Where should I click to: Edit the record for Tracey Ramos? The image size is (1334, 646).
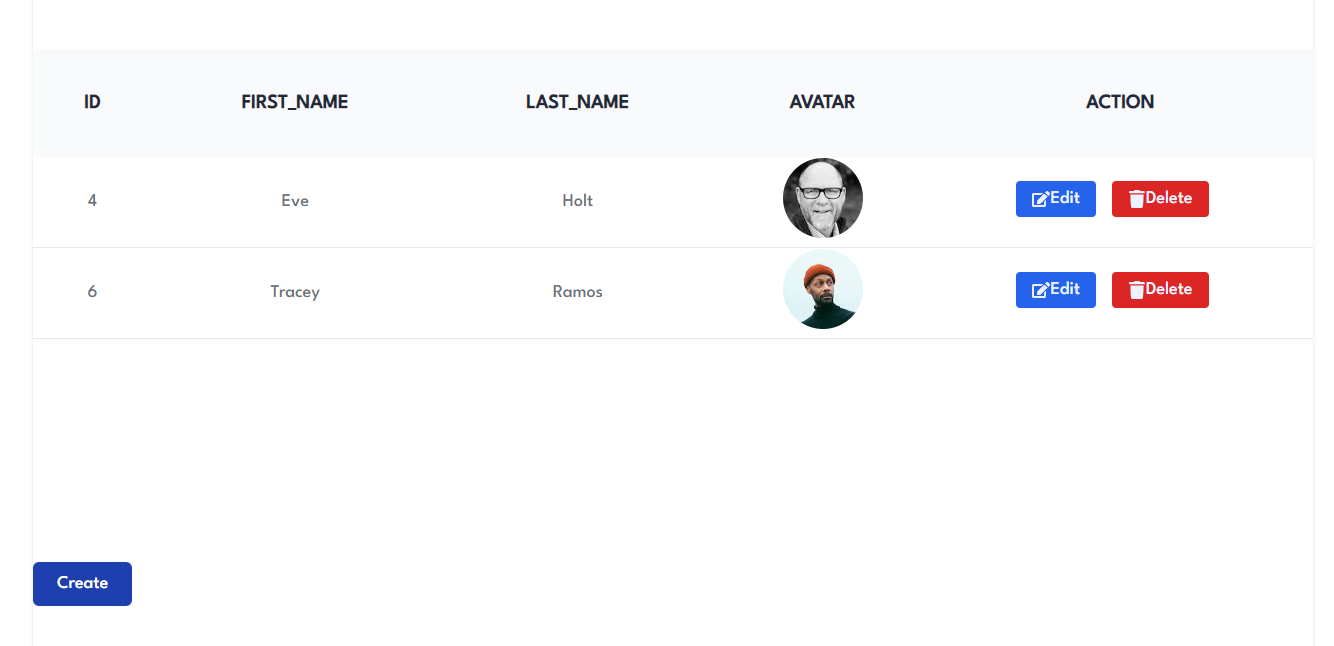[x=1056, y=289]
